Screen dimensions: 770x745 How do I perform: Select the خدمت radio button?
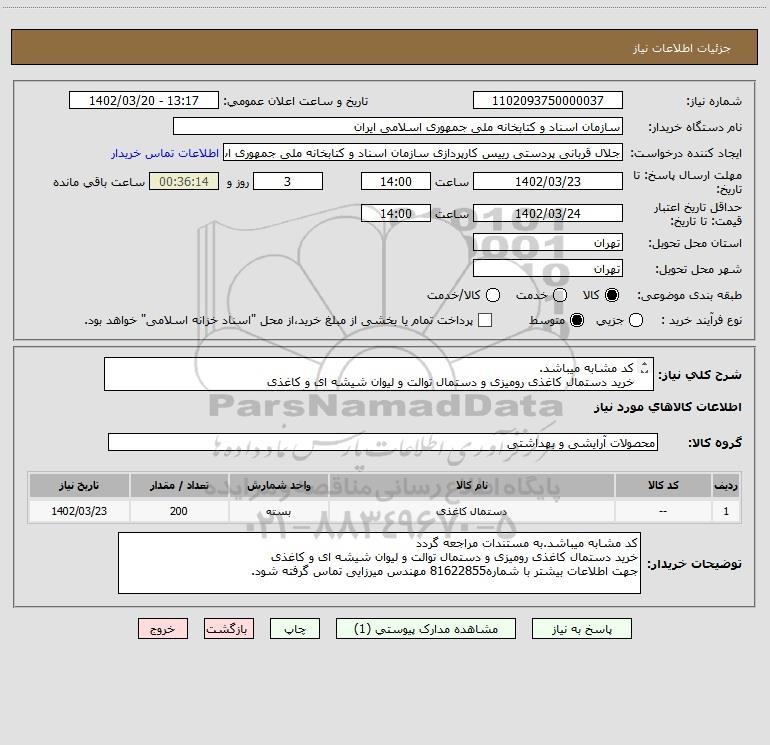click(560, 295)
